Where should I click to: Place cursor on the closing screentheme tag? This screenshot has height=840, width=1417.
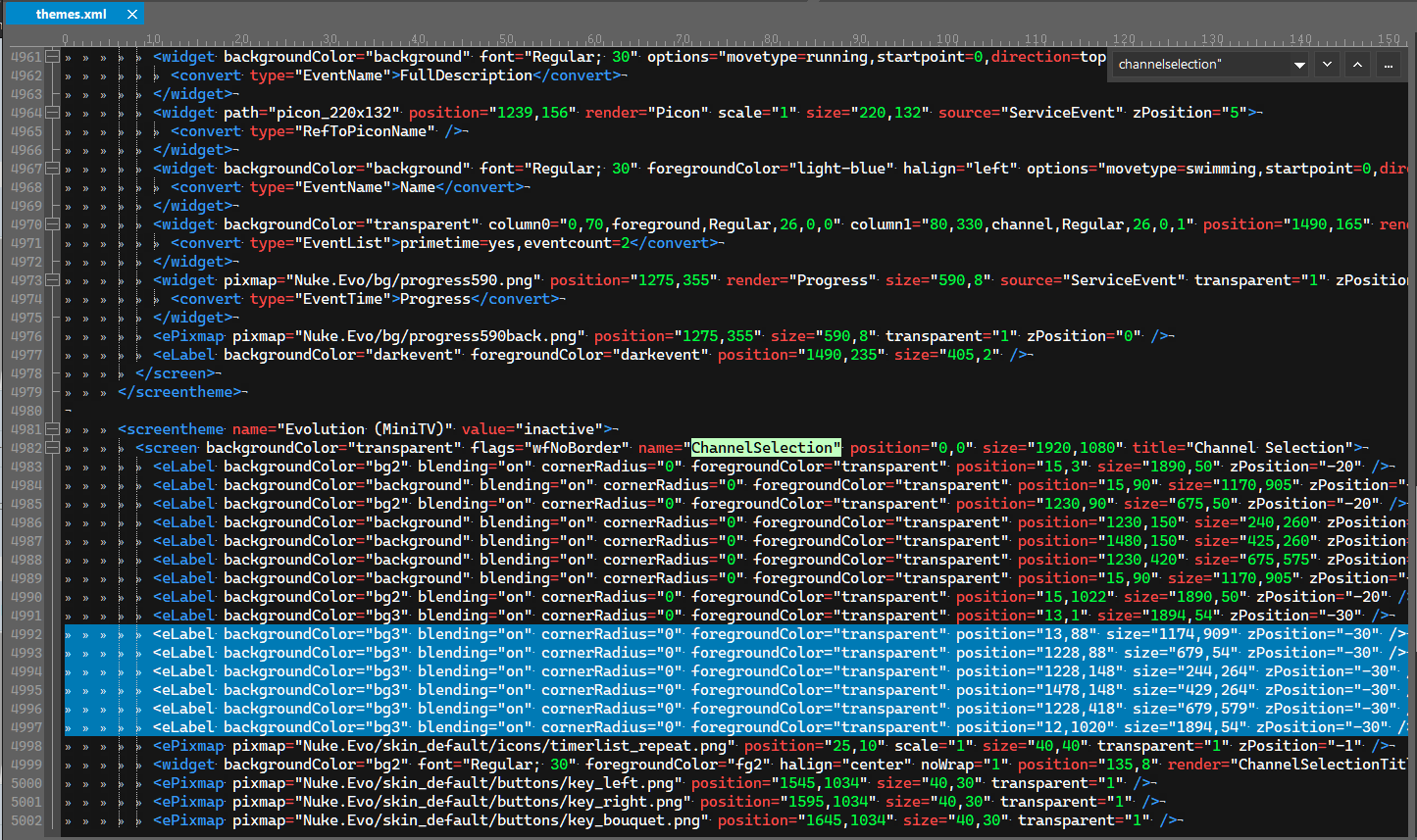pyautogui.click(x=181, y=392)
